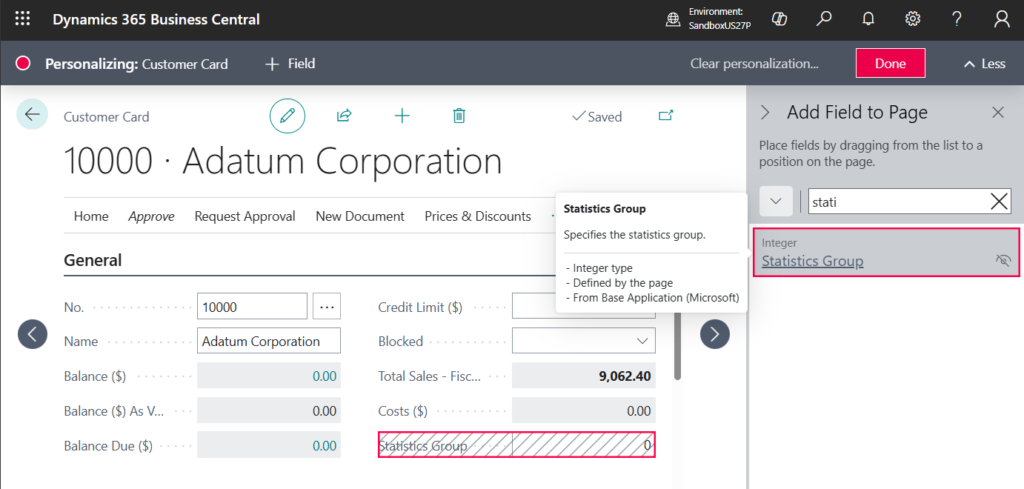Open notifications bell
The image size is (1024, 489).
click(x=868, y=19)
